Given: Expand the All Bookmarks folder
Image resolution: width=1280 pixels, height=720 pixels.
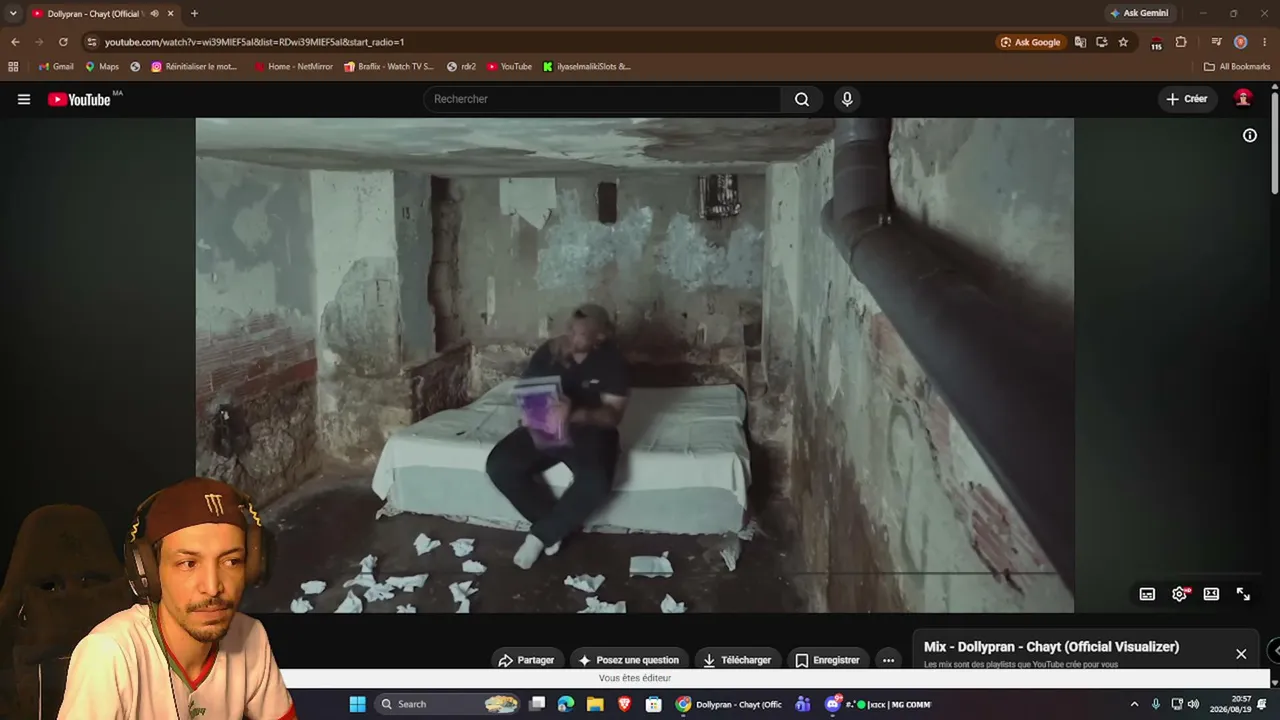Looking at the screenshot, I should (1237, 67).
